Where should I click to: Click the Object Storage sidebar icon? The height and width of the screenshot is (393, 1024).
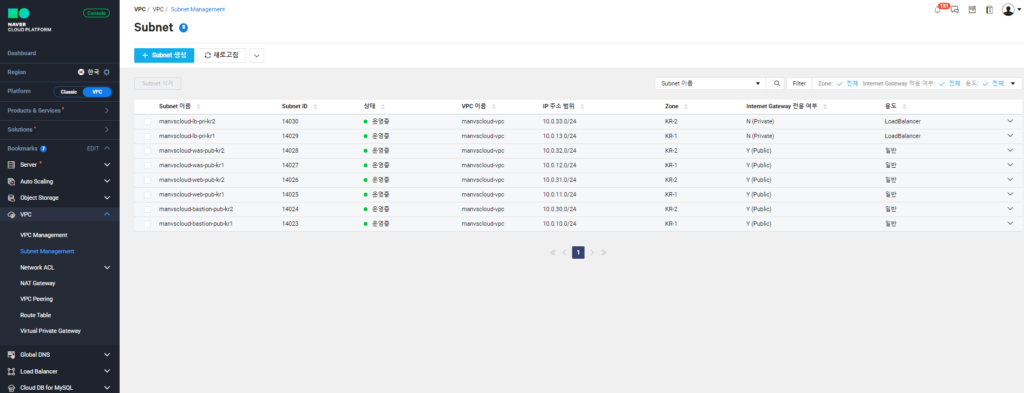[11, 198]
